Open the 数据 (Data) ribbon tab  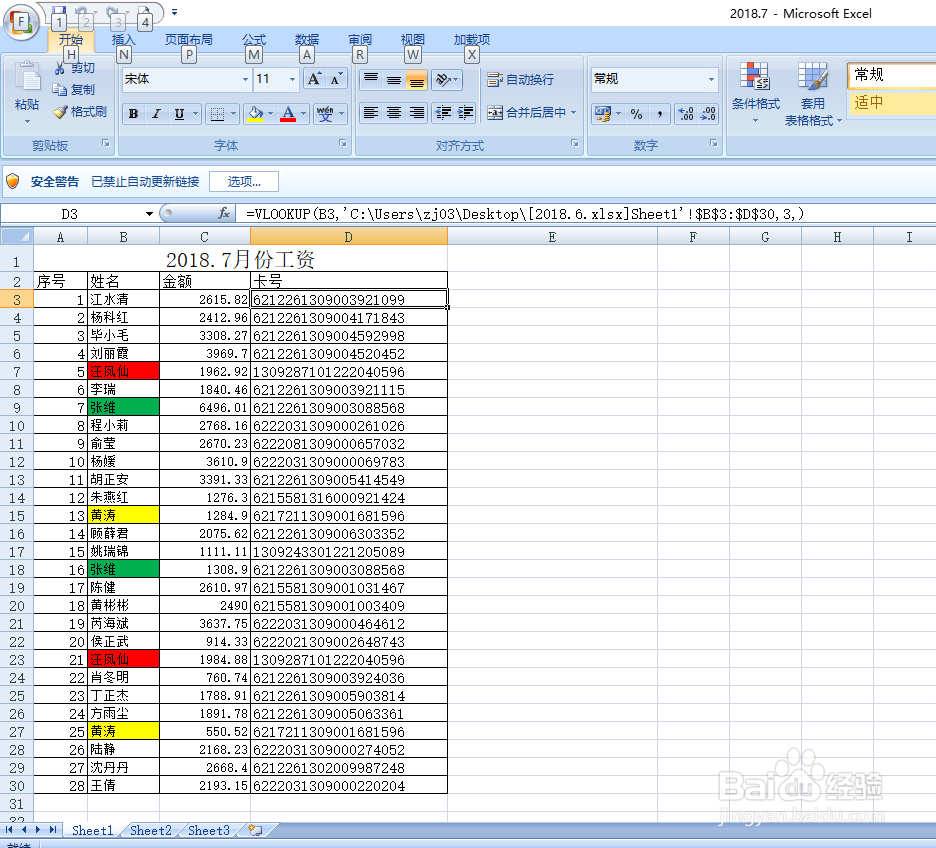tap(307, 40)
